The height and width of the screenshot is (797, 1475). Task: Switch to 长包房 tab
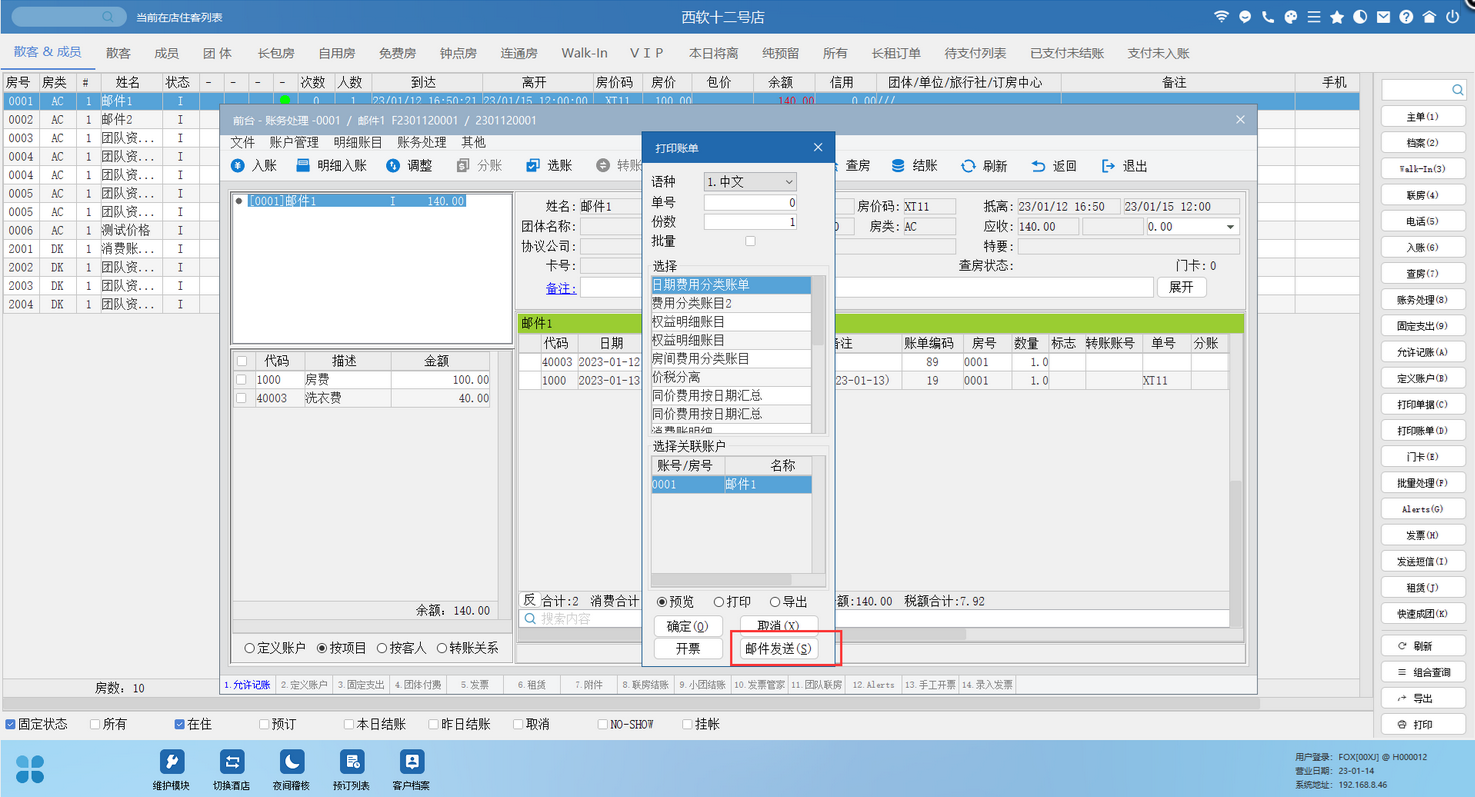pos(276,53)
